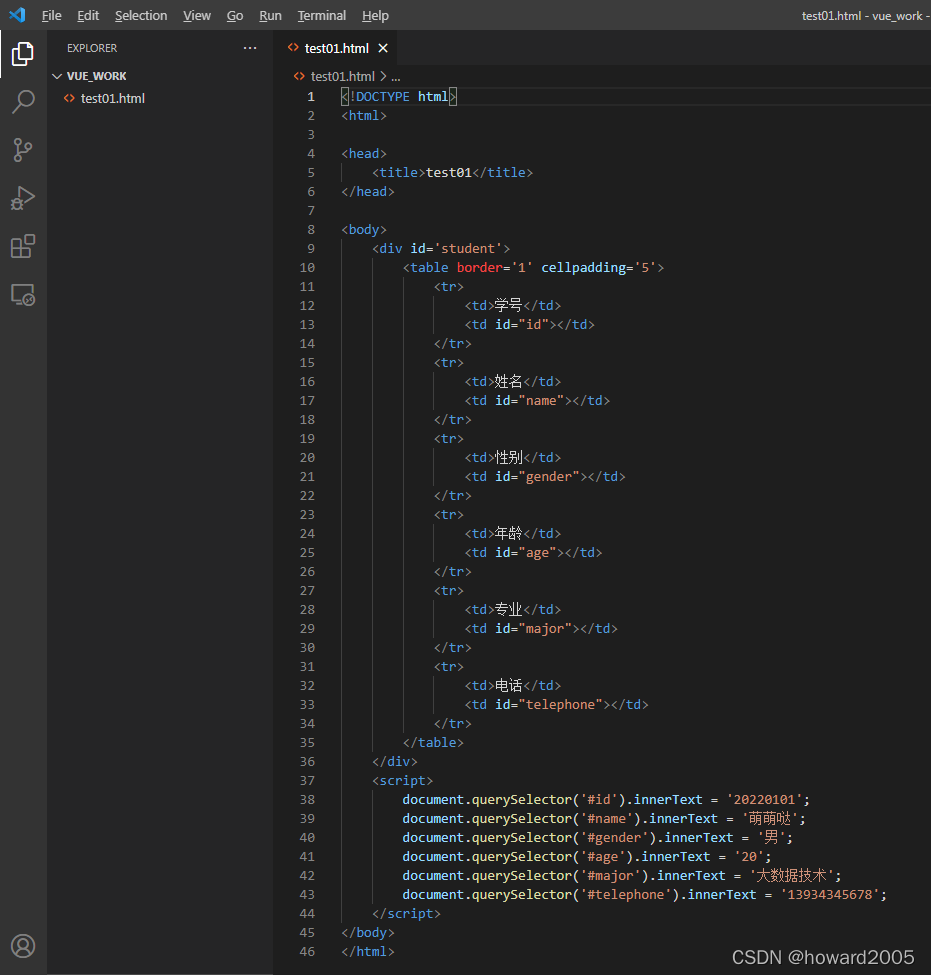Open the Terminal menu
The height and width of the screenshot is (975, 931).
(321, 16)
